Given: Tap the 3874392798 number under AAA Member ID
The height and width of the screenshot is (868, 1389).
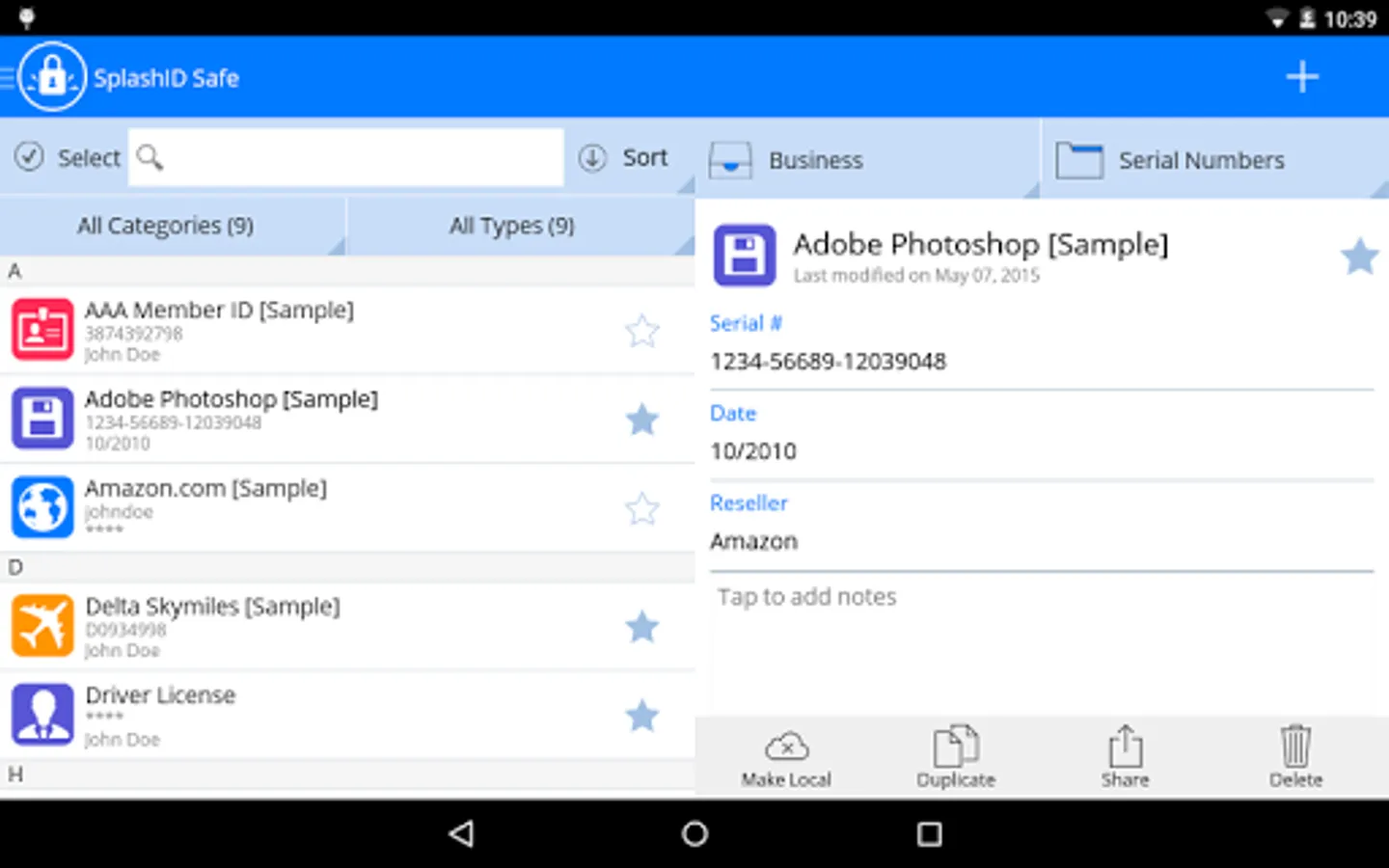Looking at the screenshot, I should (133, 334).
